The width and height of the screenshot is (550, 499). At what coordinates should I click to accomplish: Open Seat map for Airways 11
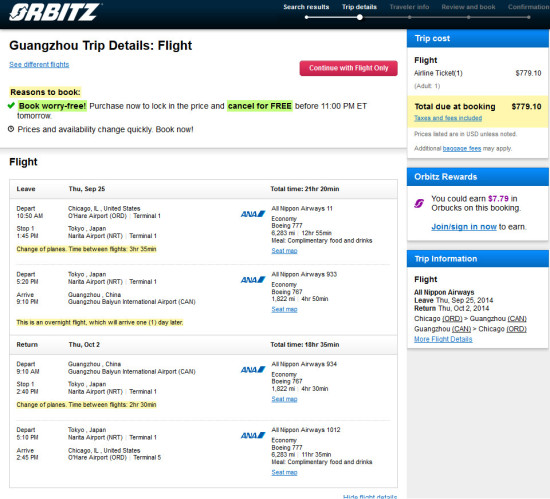click(x=284, y=251)
